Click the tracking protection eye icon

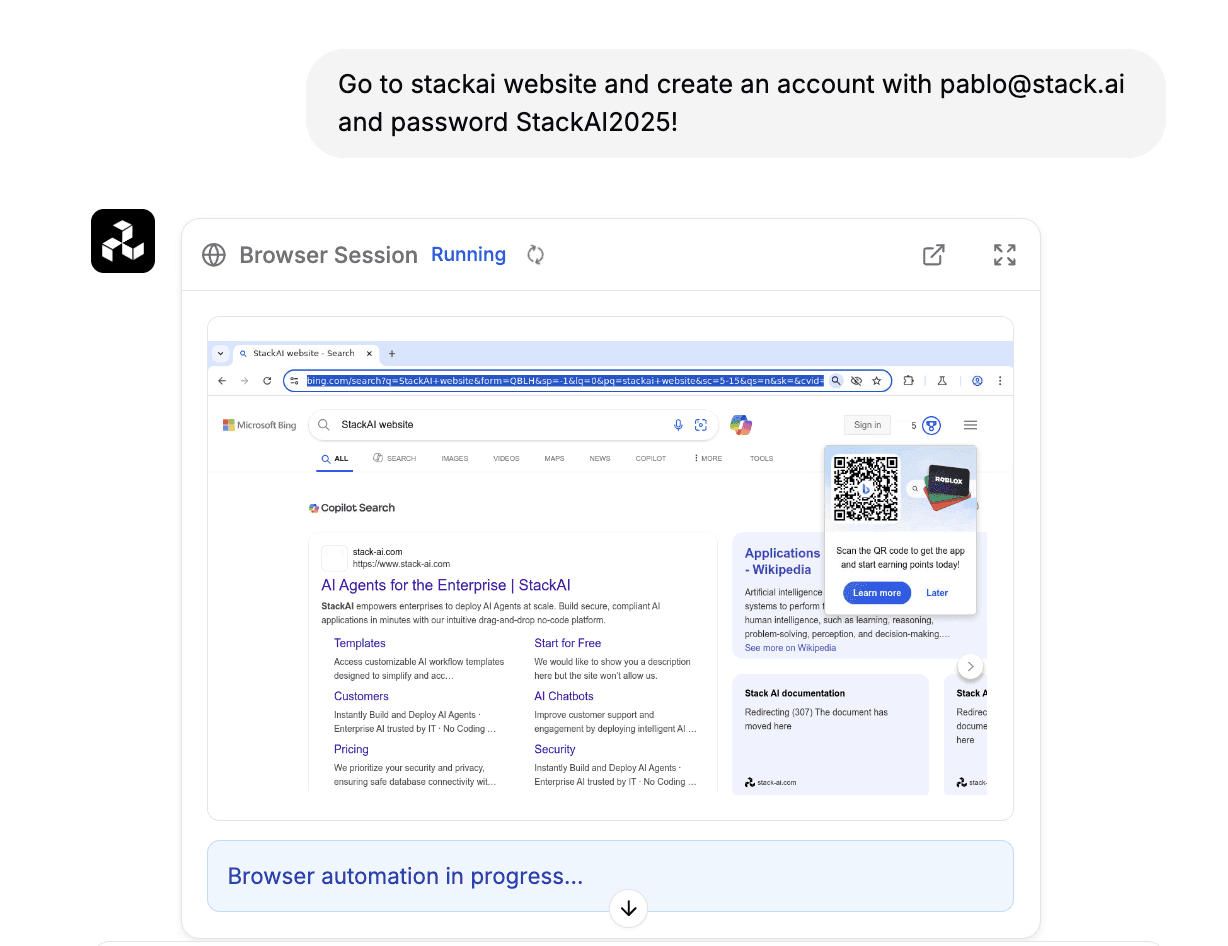point(856,381)
